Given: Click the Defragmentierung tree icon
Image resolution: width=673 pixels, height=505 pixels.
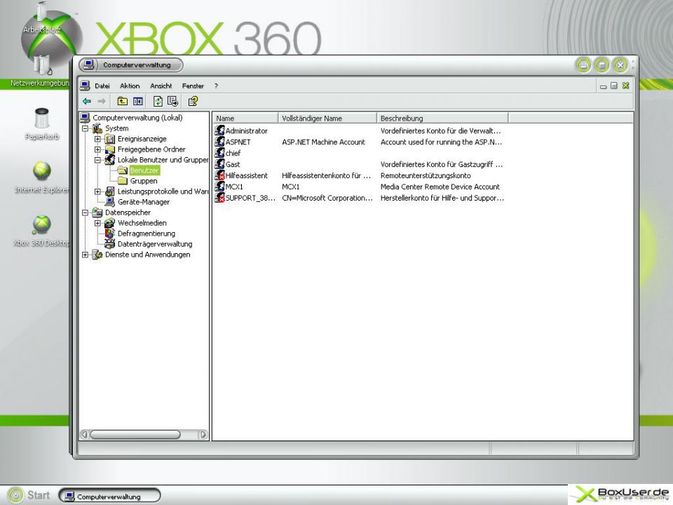Looking at the screenshot, I should 110,233.
